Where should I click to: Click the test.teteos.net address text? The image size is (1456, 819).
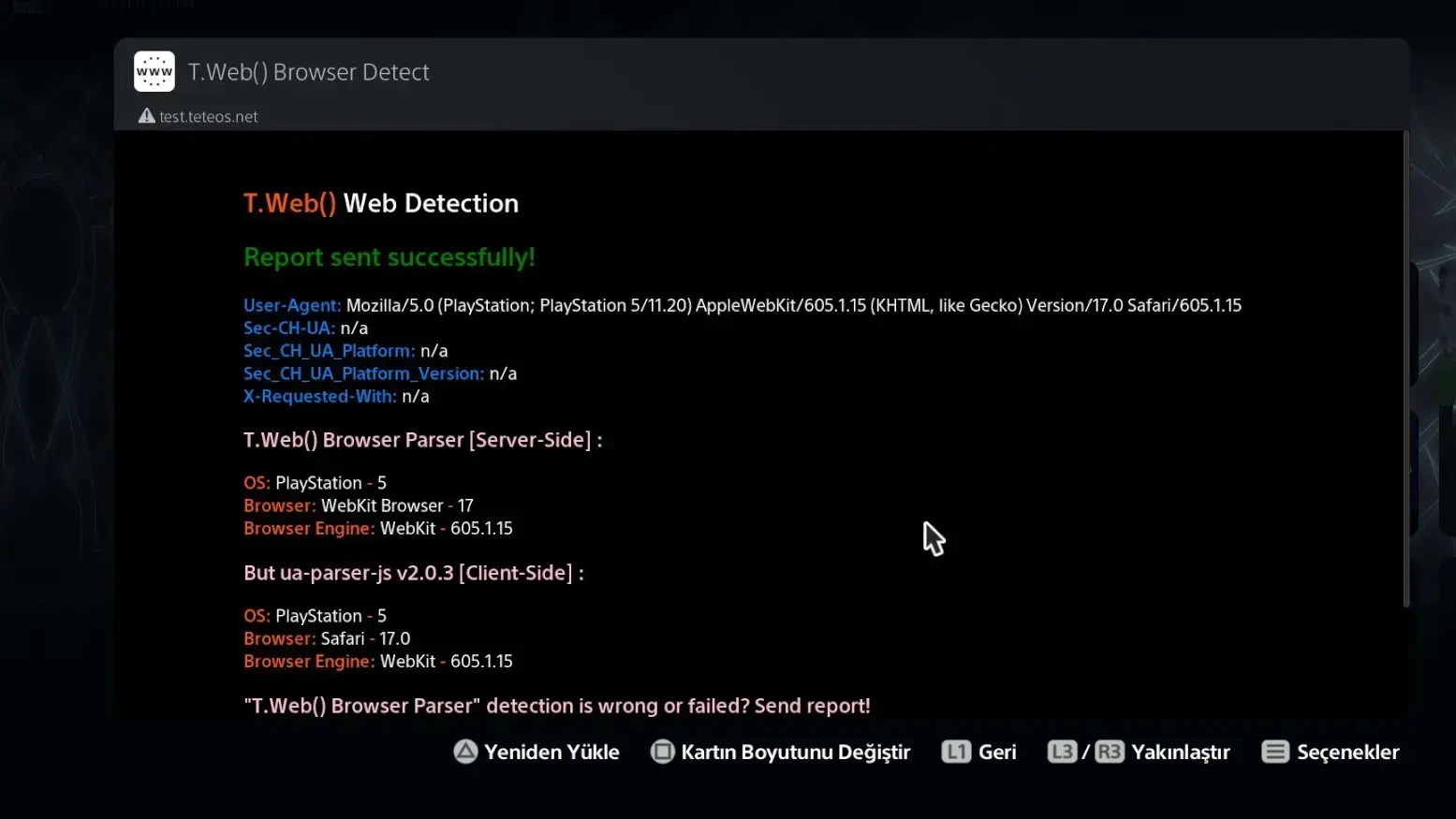click(x=209, y=117)
